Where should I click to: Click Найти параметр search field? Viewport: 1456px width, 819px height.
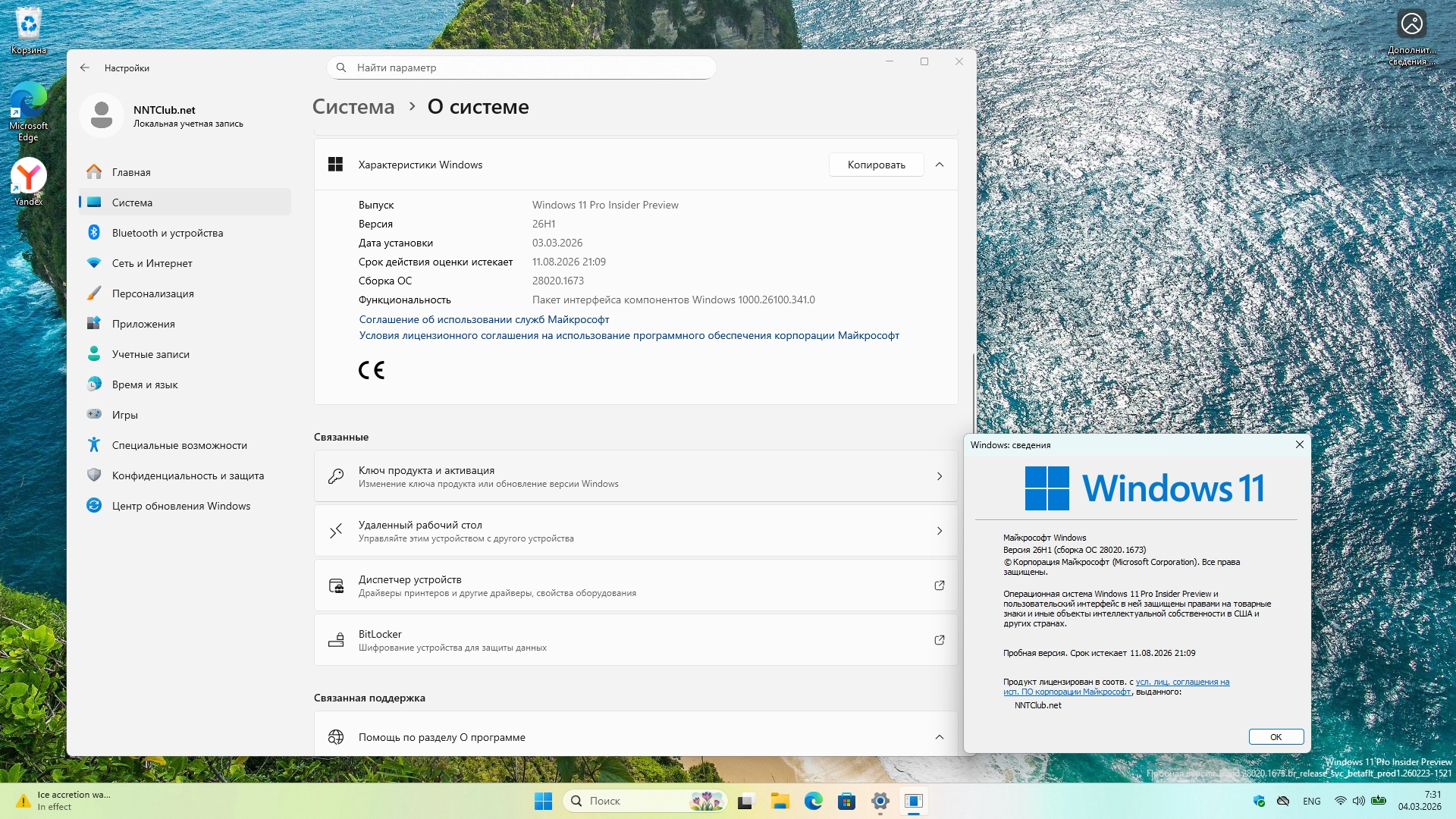[x=523, y=67]
